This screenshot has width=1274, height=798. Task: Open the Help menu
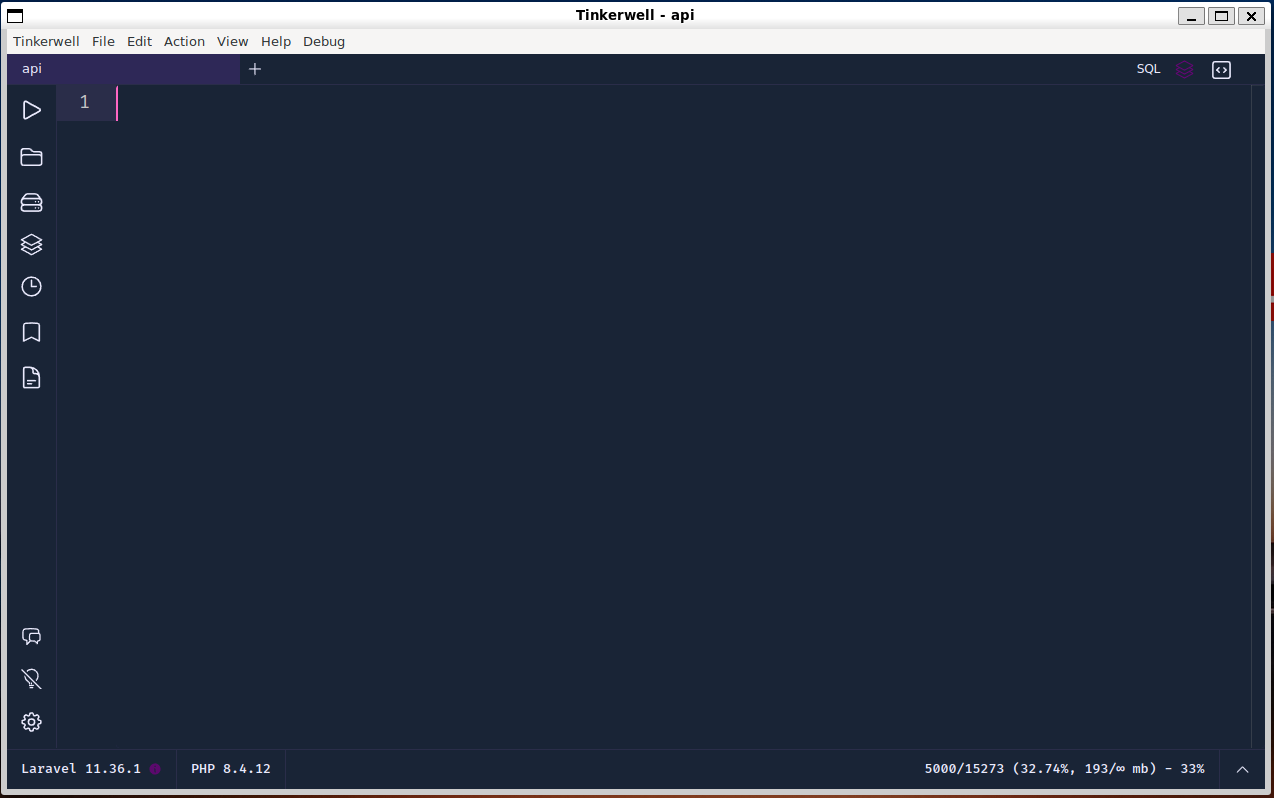click(x=276, y=41)
